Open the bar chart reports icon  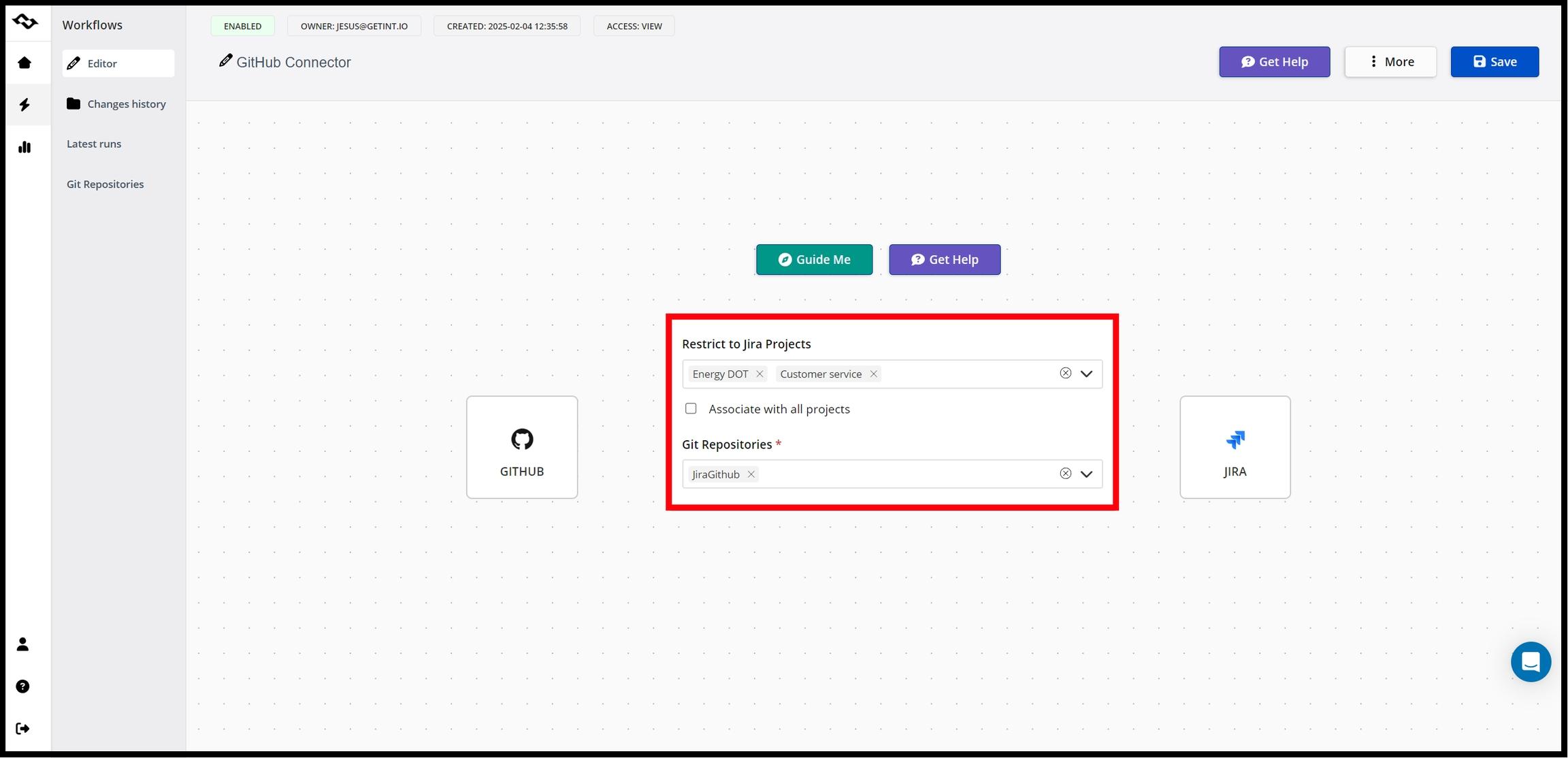[24, 147]
